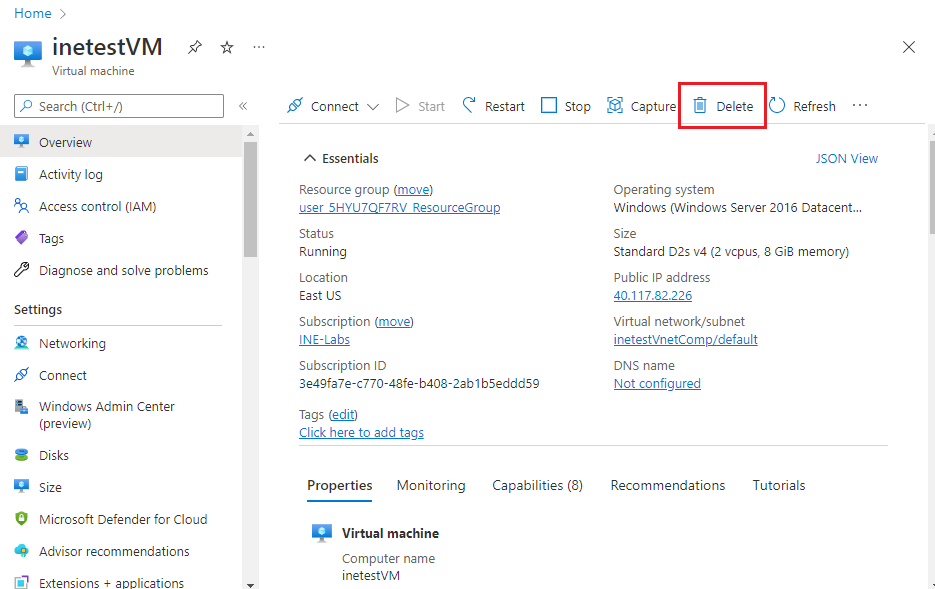Restart the virtual machine
Screen dimensions: 935x589
point(493,106)
